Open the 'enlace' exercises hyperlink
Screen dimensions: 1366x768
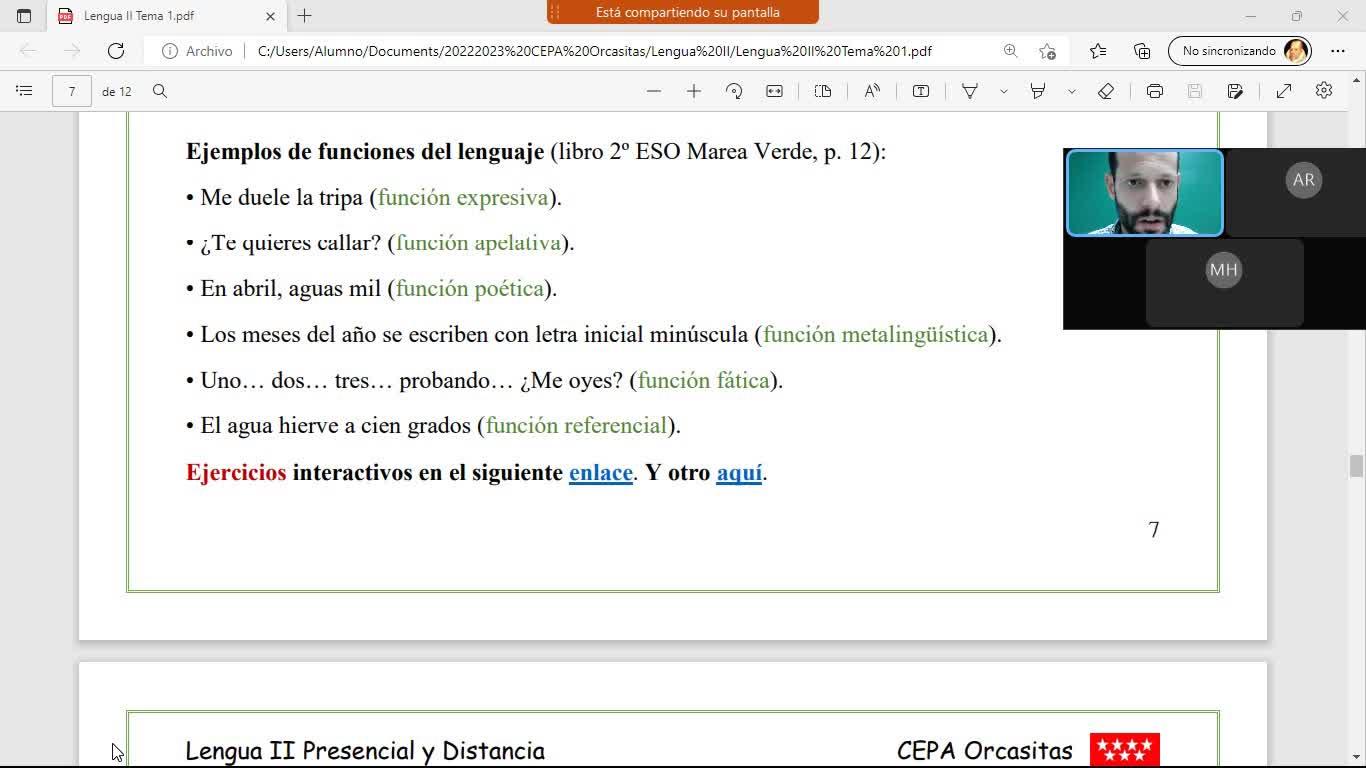point(601,472)
